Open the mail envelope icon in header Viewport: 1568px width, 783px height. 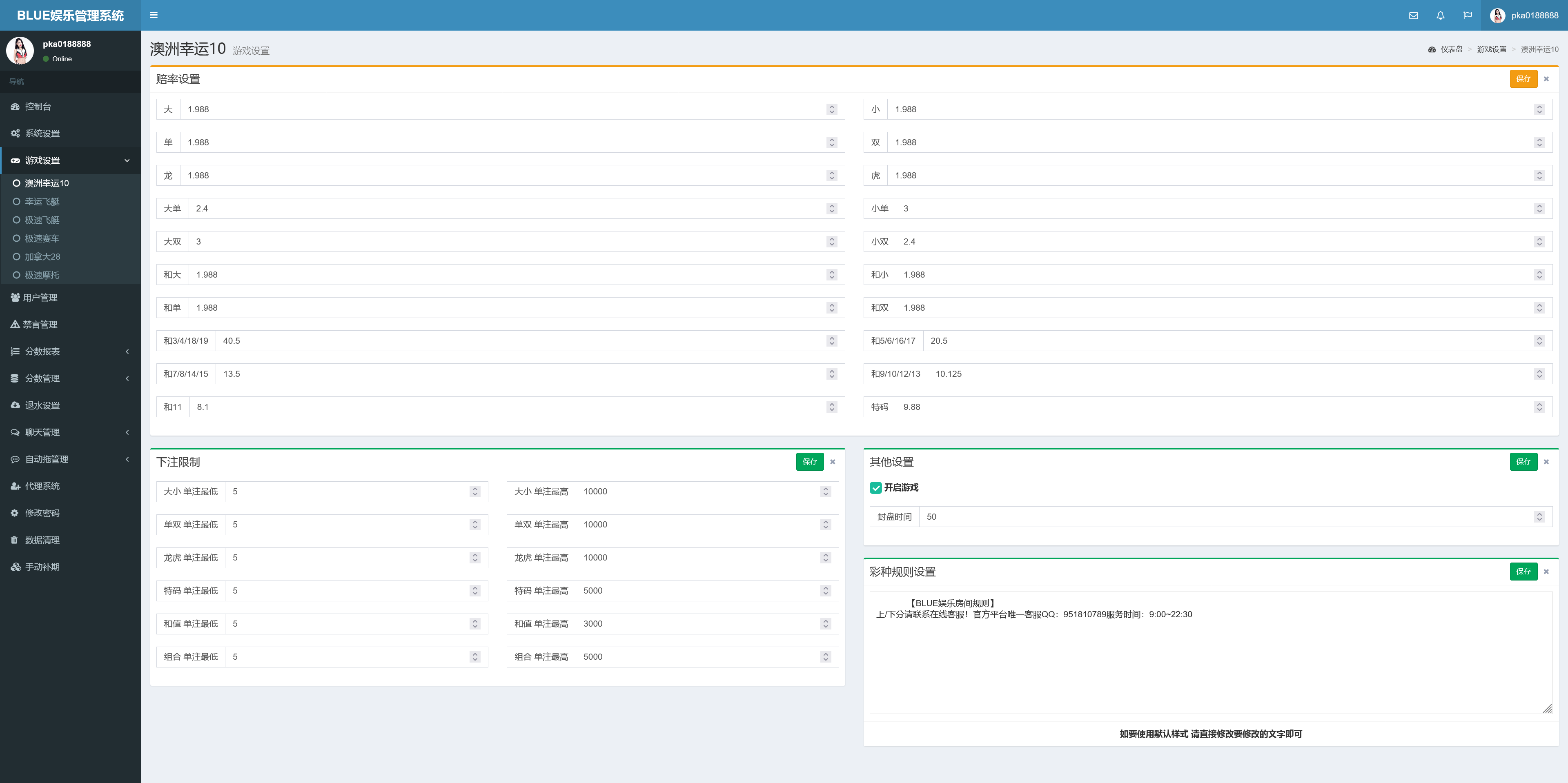click(1413, 16)
